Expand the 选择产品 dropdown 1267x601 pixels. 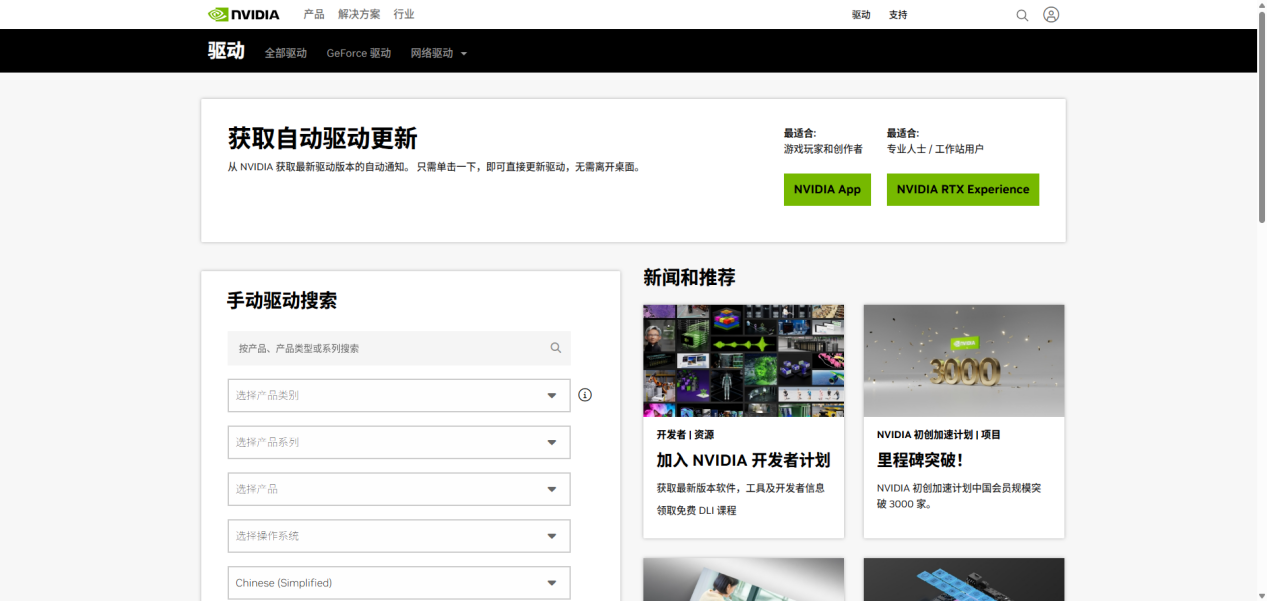coord(399,489)
